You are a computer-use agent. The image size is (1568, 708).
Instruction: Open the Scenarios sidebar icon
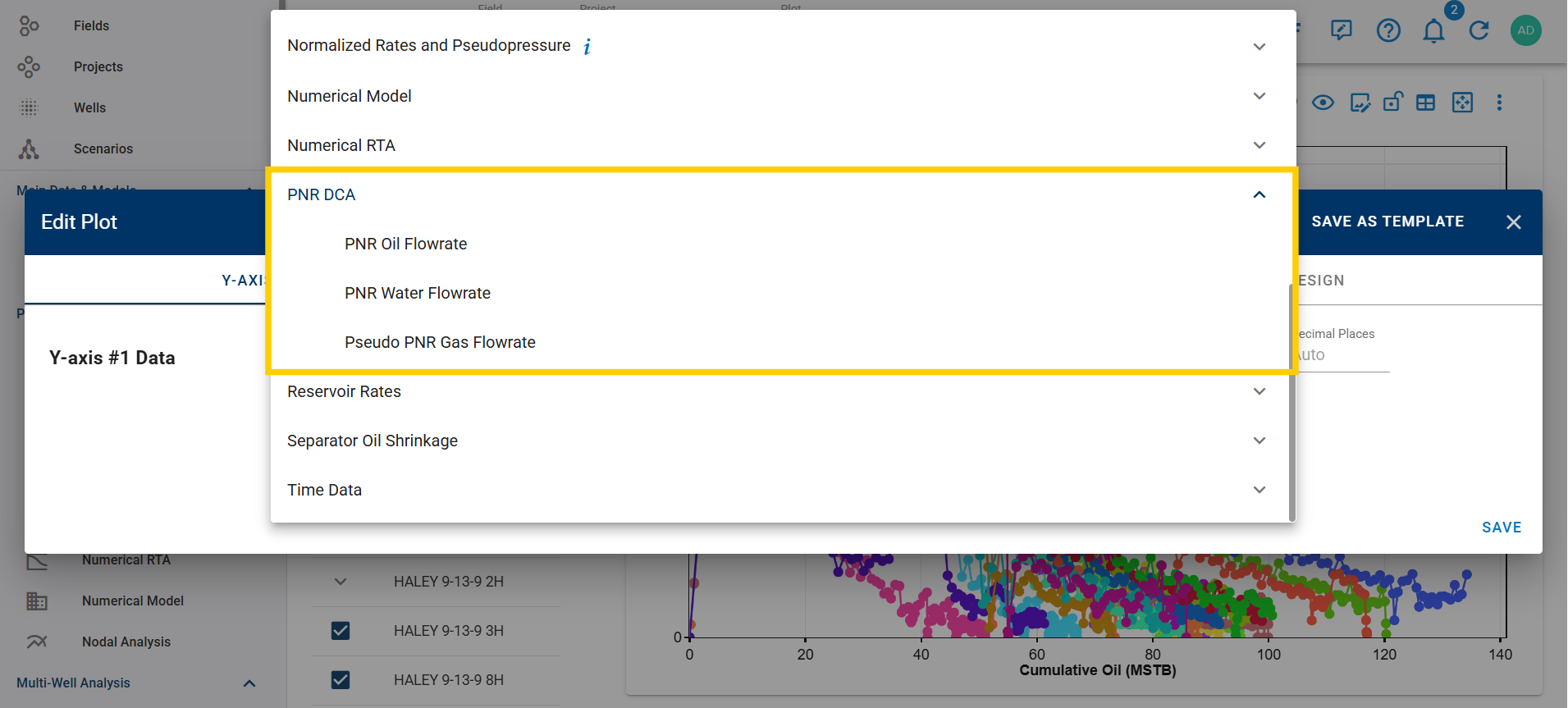(x=29, y=148)
